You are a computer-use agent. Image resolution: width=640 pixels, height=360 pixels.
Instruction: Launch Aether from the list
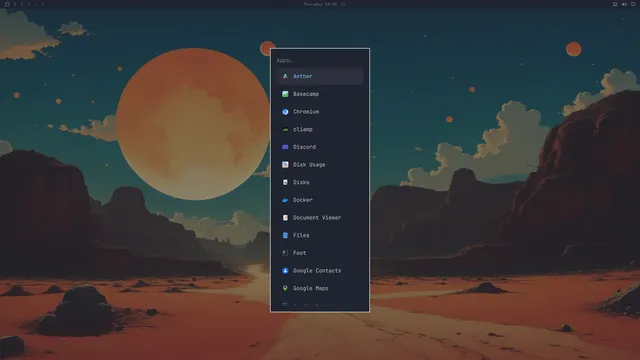click(x=320, y=76)
